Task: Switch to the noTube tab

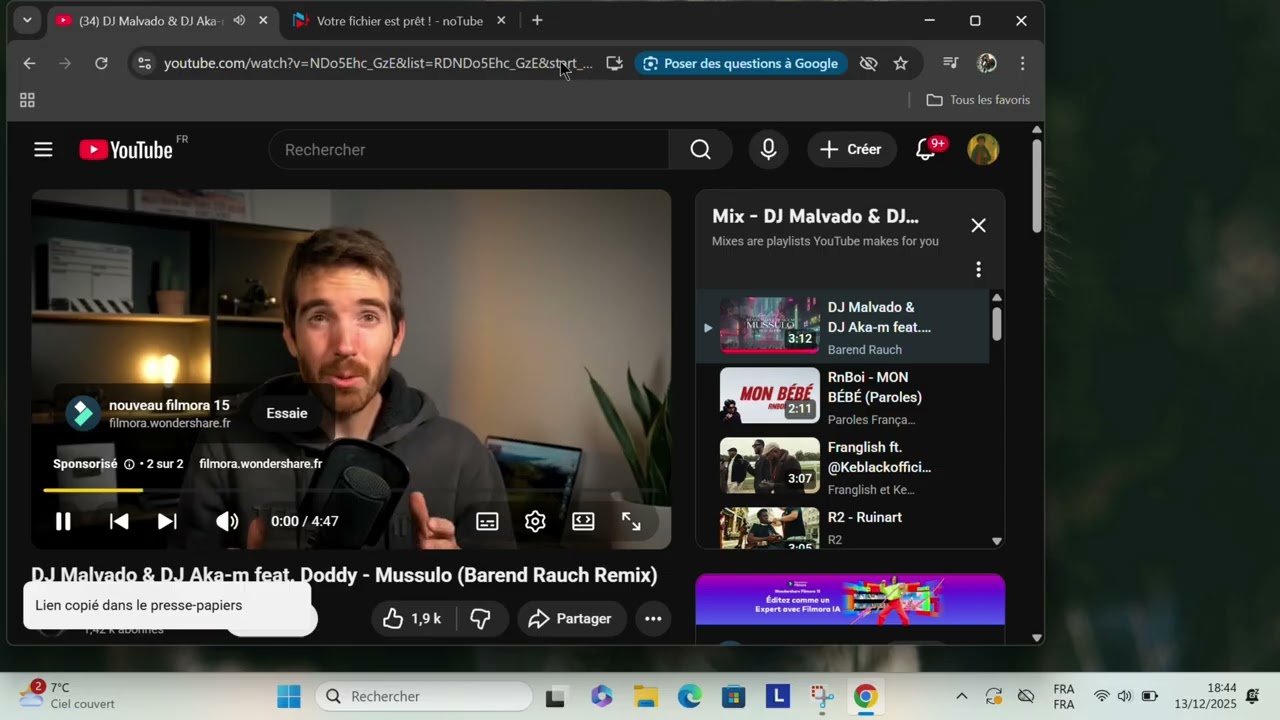Action: tap(399, 20)
